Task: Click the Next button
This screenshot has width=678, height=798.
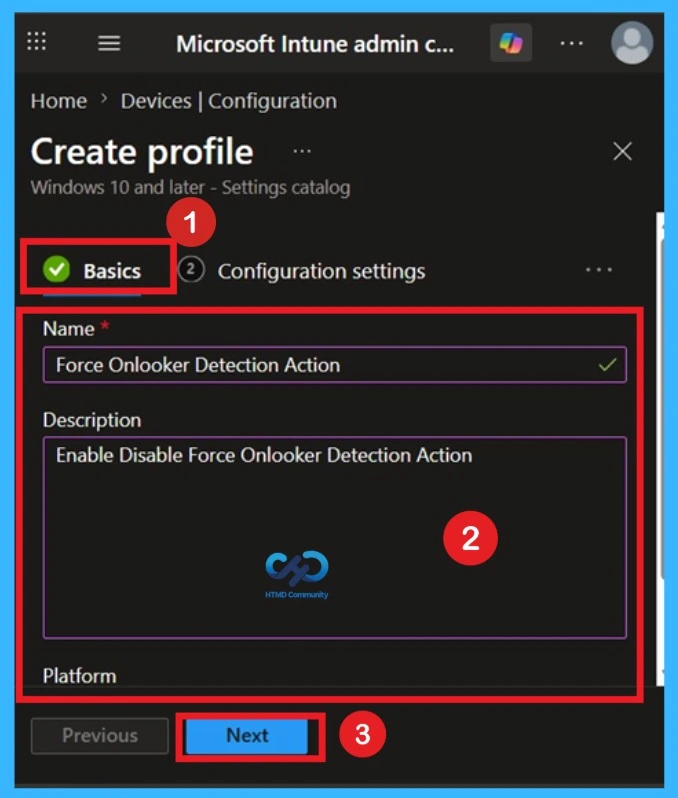Action: coord(247,735)
